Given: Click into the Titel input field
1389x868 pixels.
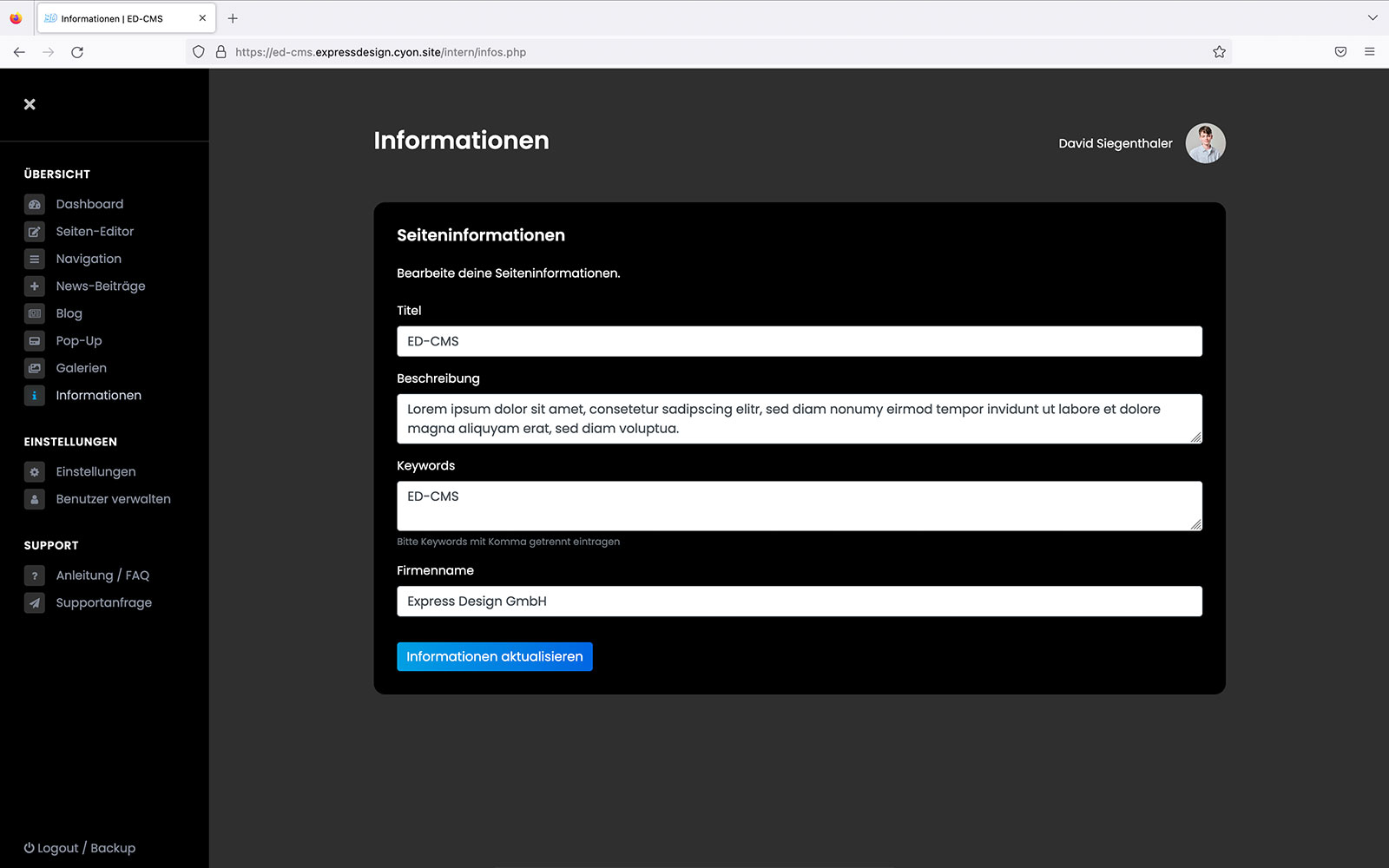Looking at the screenshot, I should (799, 341).
